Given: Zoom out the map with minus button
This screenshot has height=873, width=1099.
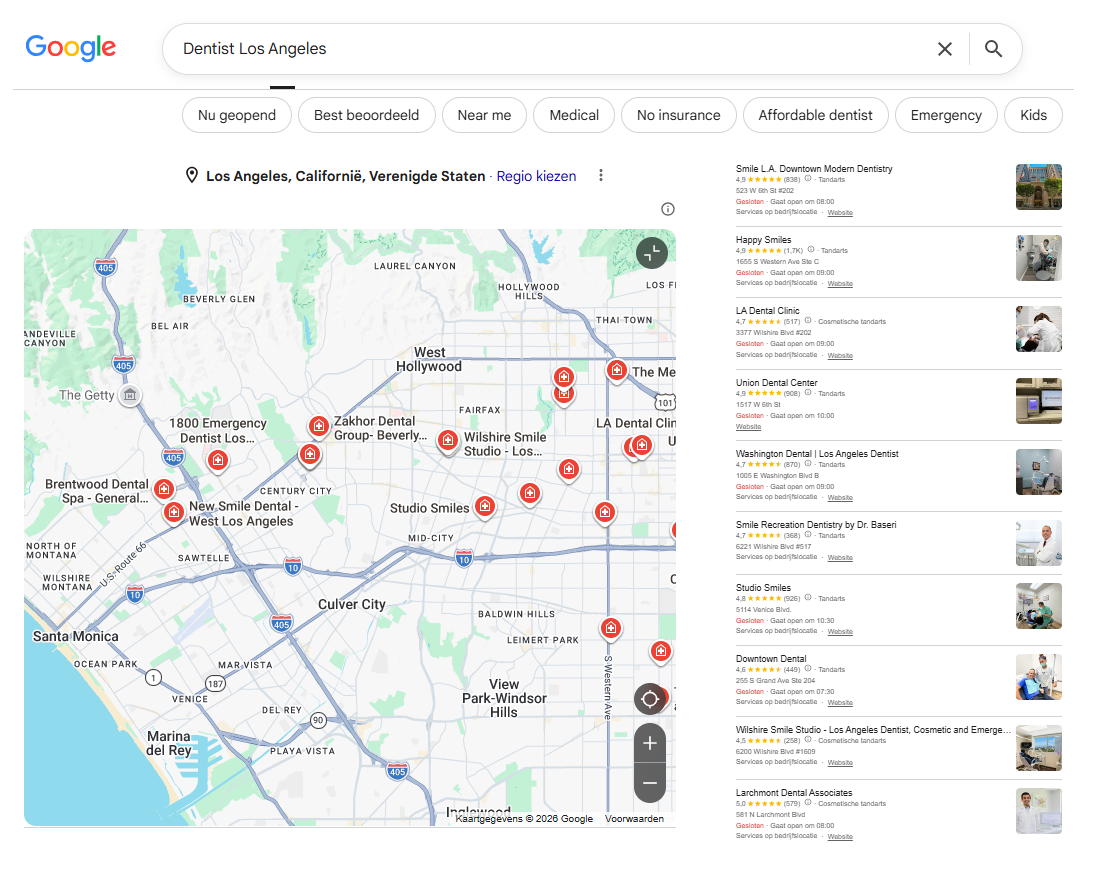Looking at the screenshot, I should pyautogui.click(x=650, y=783).
